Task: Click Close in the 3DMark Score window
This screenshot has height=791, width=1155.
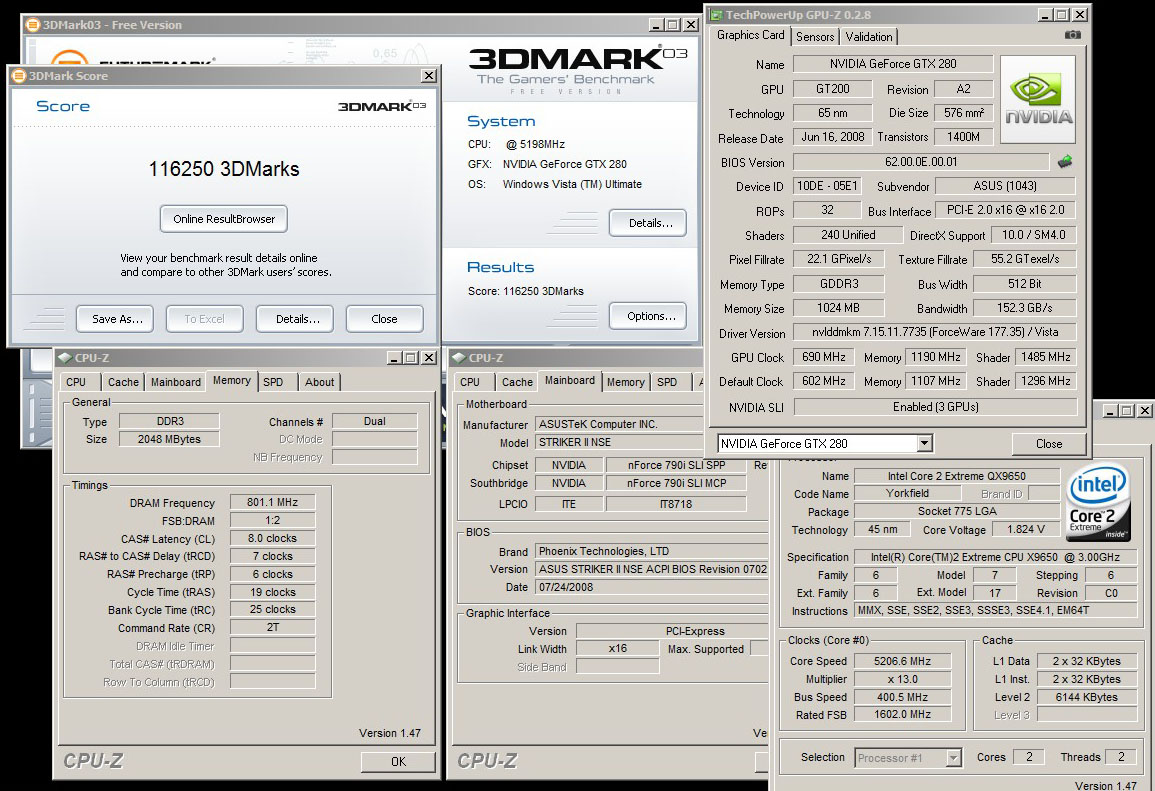Action: click(x=385, y=319)
